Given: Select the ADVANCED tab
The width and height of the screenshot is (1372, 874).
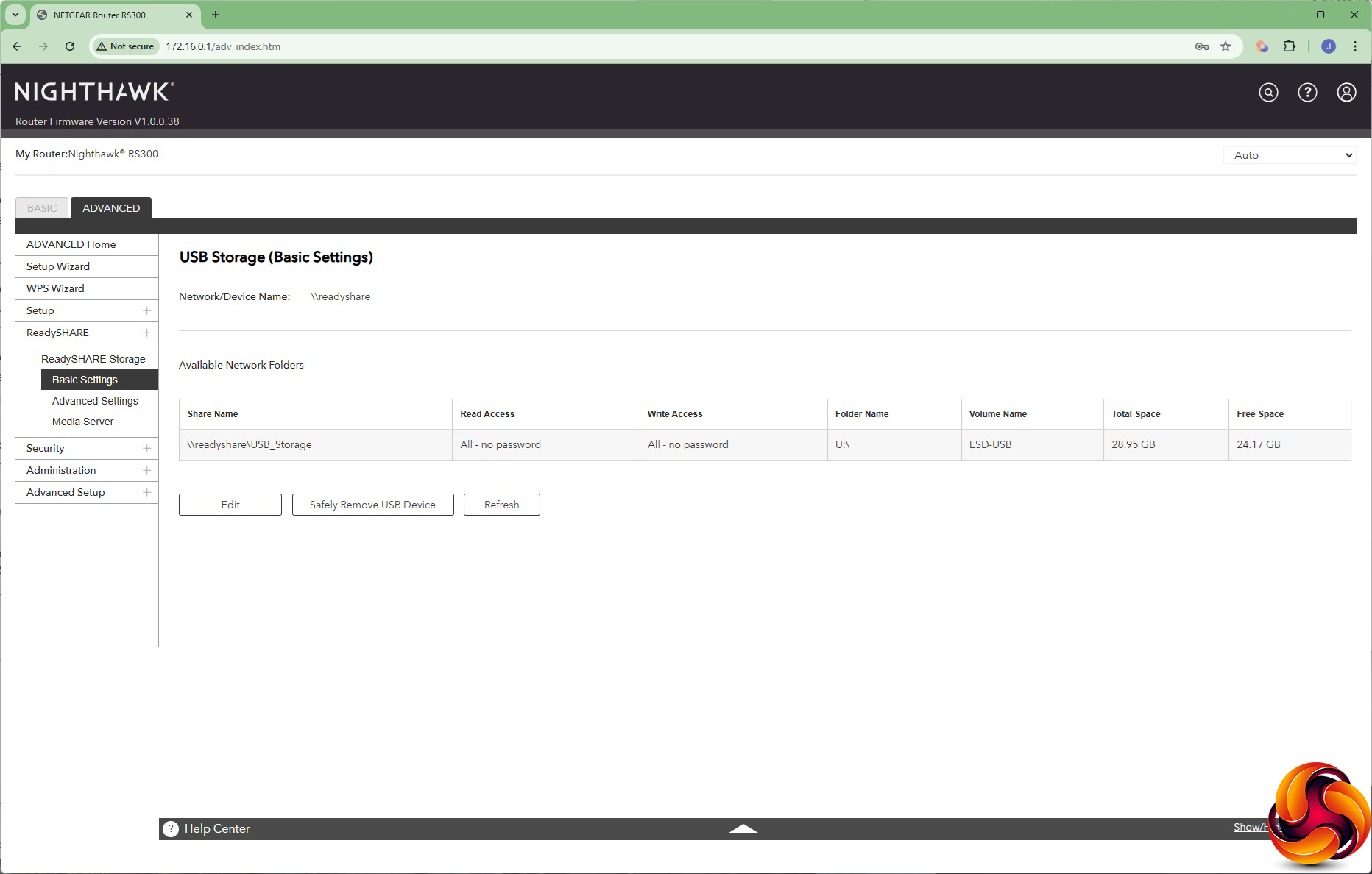Looking at the screenshot, I should 111,208.
